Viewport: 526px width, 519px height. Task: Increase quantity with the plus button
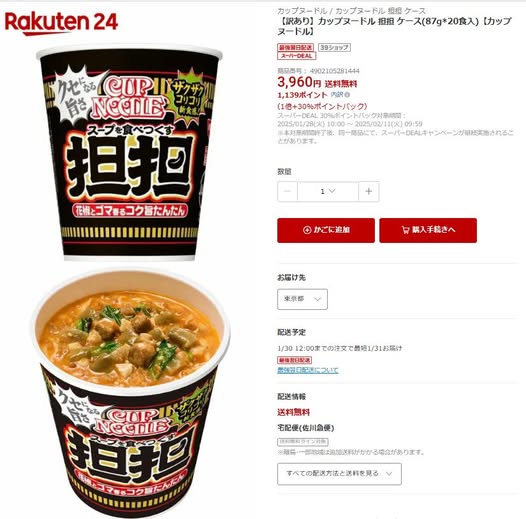(x=369, y=191)
